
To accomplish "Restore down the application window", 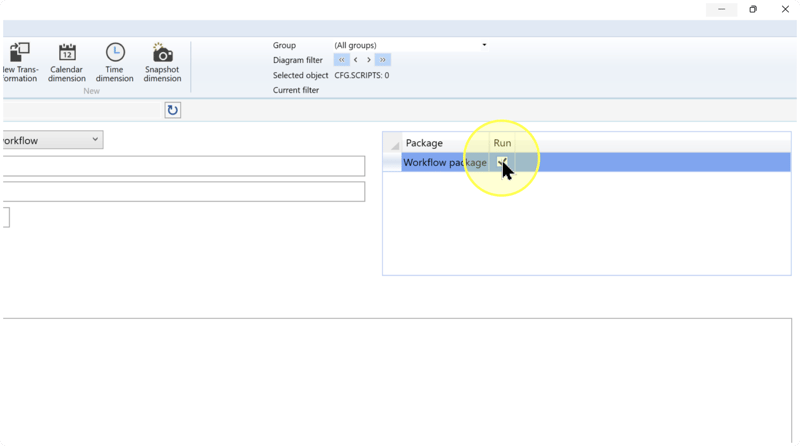I will tap(753, 9).
